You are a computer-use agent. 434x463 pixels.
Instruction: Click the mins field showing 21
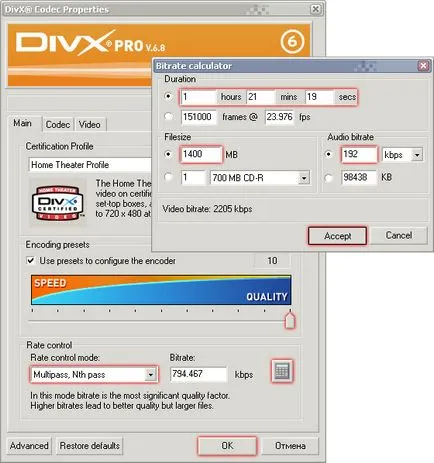260,97
